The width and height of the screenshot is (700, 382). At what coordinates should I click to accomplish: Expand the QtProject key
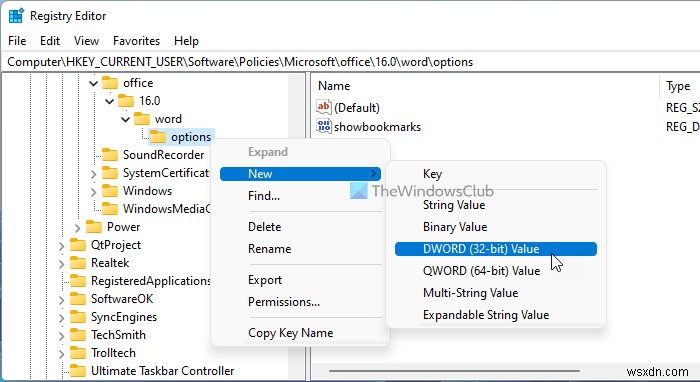(x=61, y=245)
